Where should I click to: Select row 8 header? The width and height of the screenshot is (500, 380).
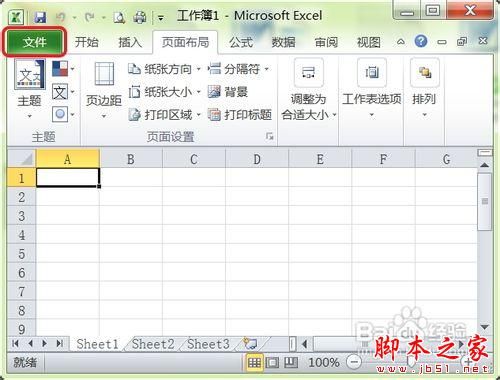21,310
